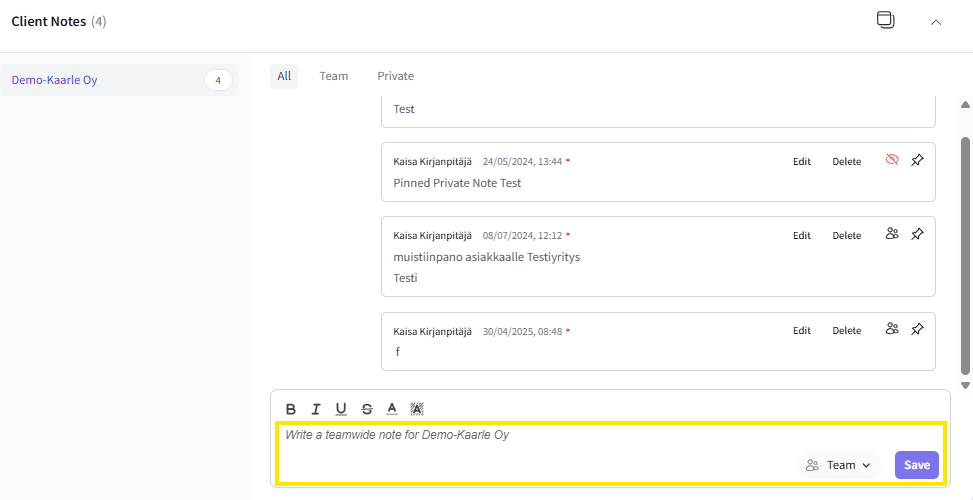The image size is (973, 500).
Task: Open the text color picker
Action: point(392,409)
